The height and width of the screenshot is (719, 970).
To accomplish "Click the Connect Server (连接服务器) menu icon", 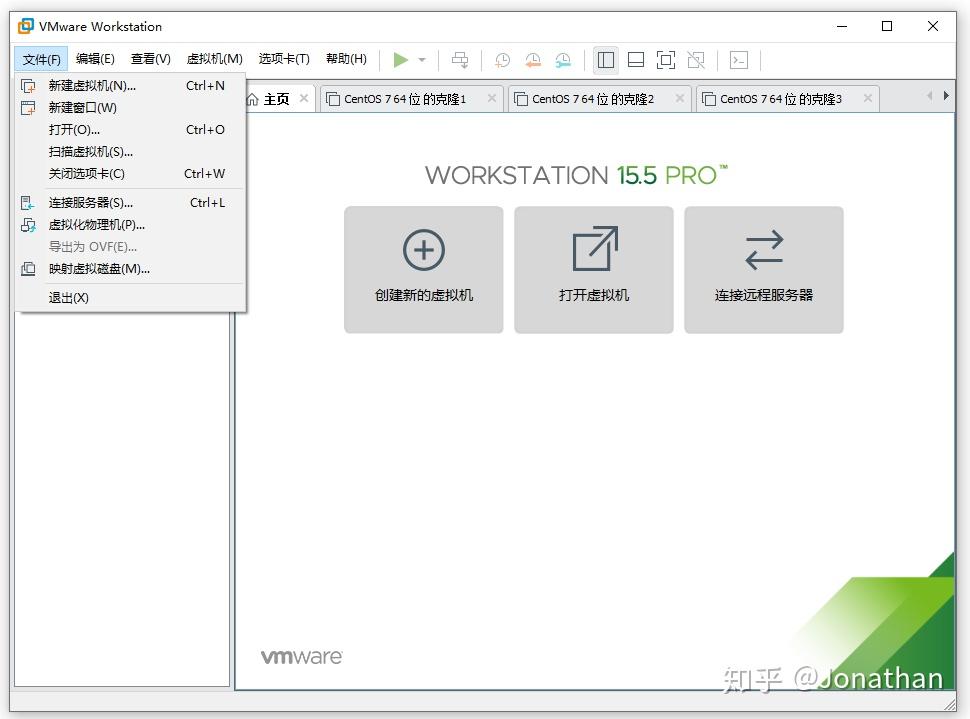I will pos(28,203).
